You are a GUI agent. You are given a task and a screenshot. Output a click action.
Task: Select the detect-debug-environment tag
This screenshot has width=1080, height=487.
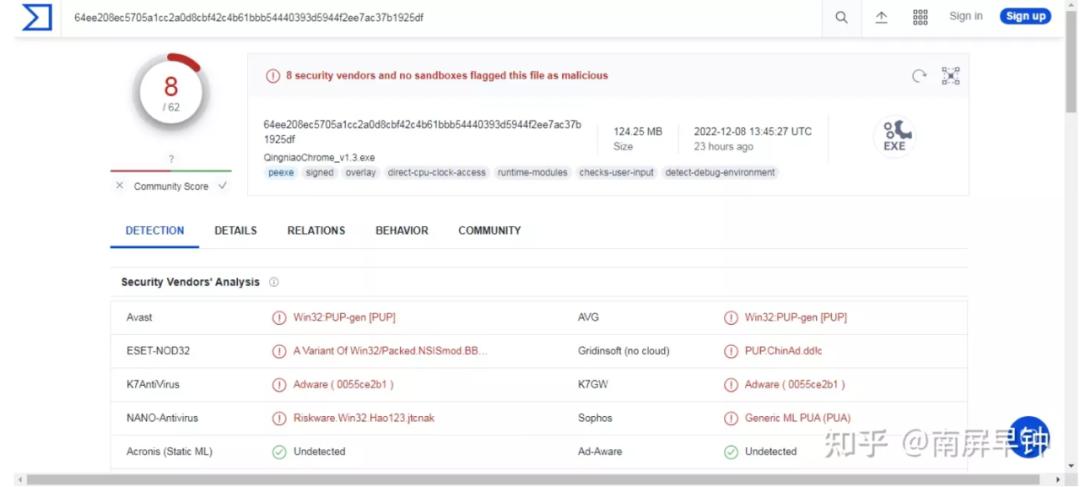click(720, 173)
